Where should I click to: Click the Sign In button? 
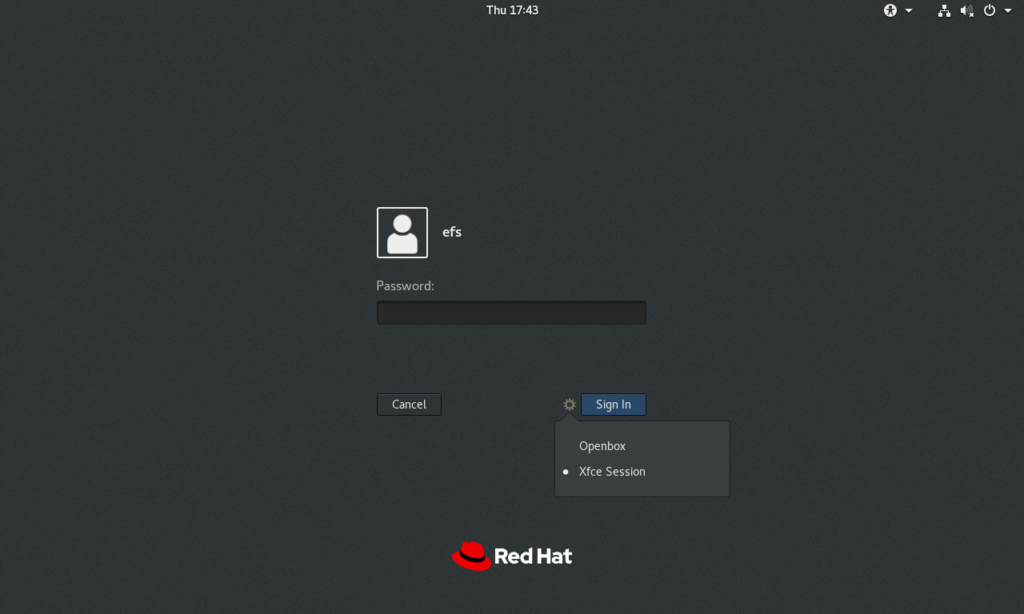(613, 404)
